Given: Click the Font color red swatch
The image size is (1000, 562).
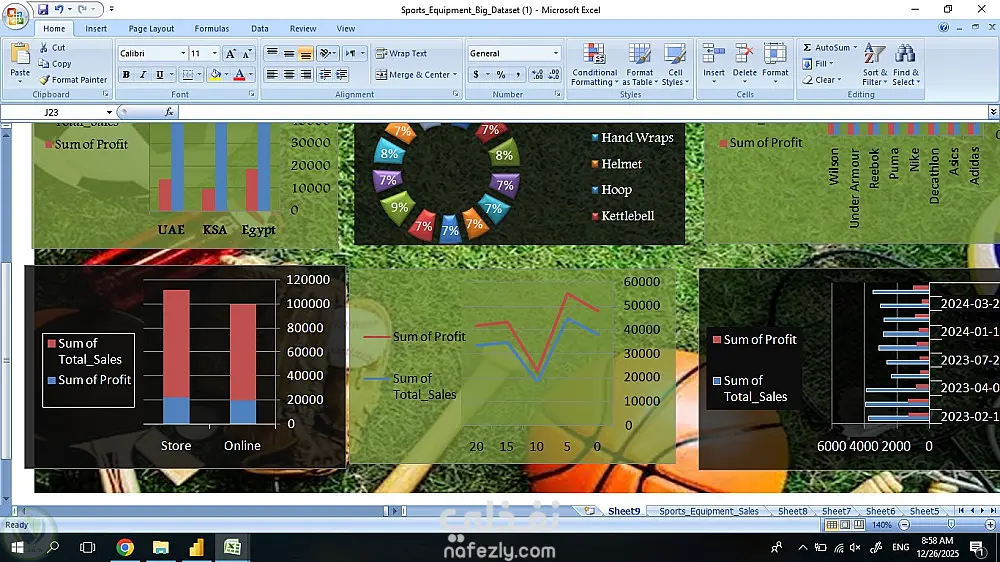Looking at the screenshot, I should click(239, 75).
